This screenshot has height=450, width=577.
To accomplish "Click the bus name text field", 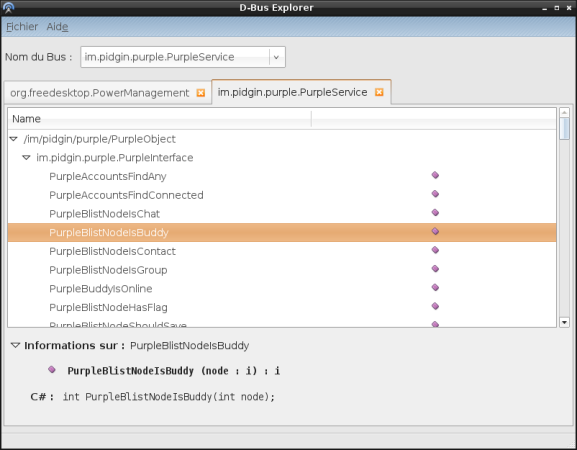I will tap(175, 57).
